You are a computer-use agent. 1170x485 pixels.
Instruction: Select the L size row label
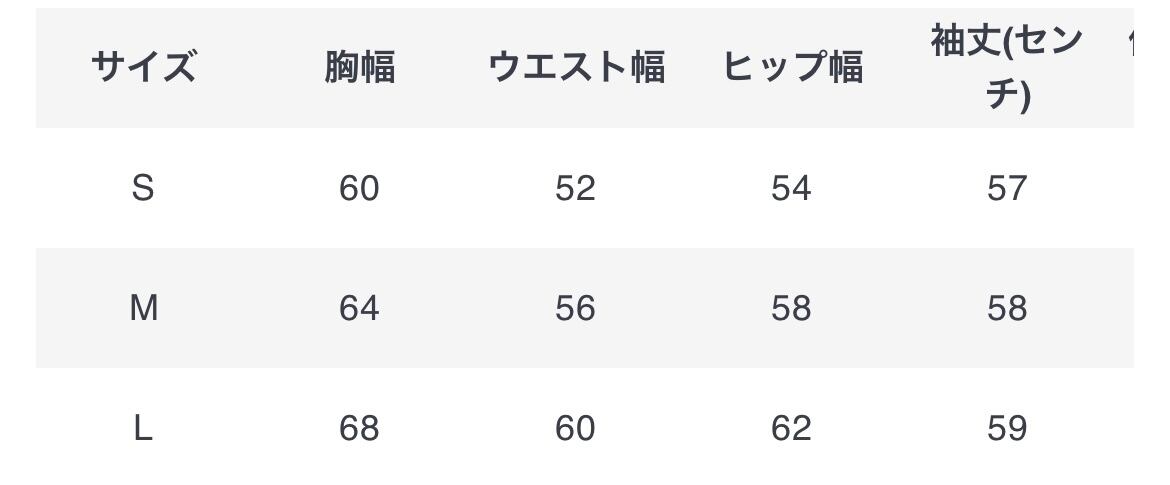click(x=143, y=428)
